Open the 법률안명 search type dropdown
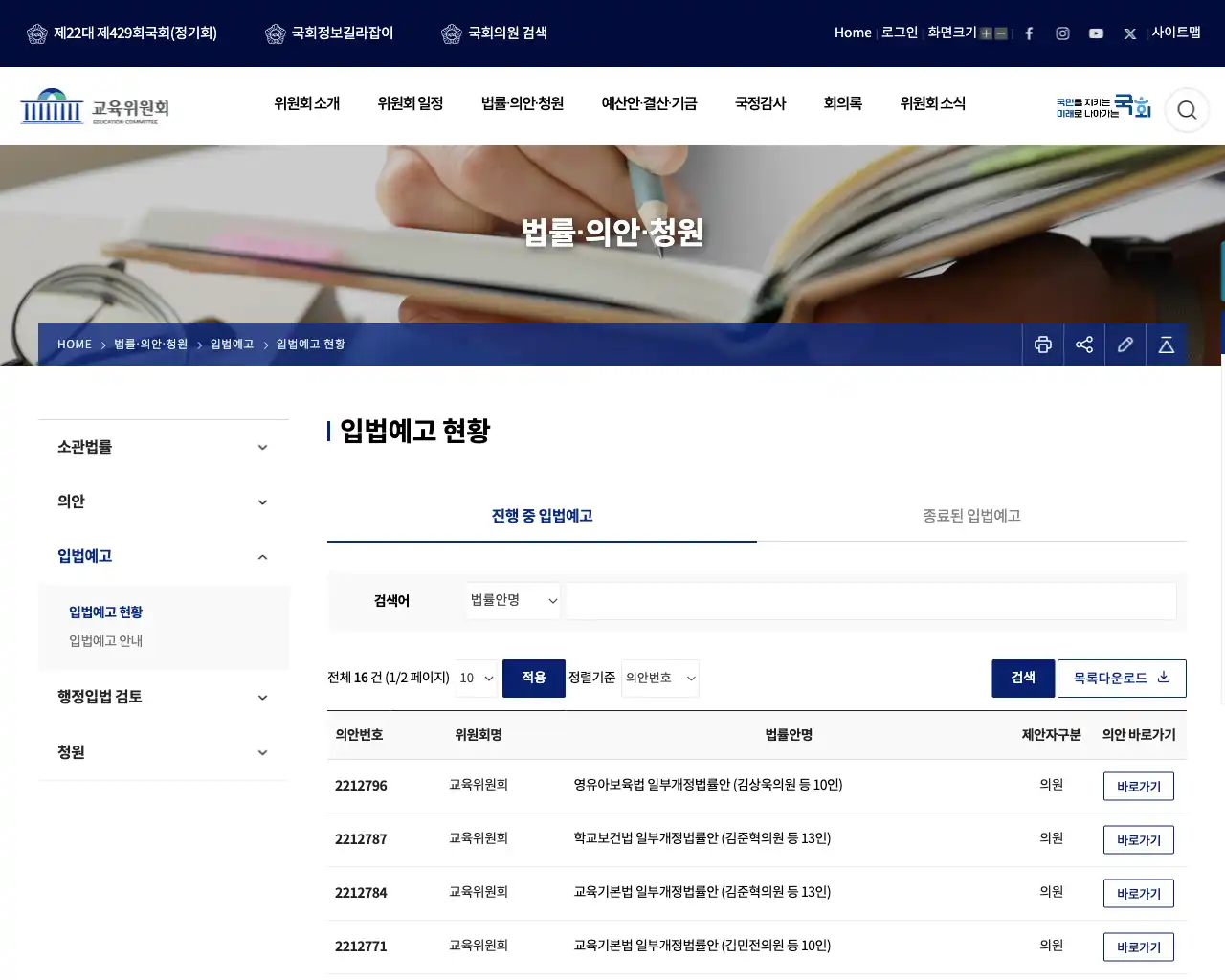This screenshot has height=980, width=1225. pos(514,601)
